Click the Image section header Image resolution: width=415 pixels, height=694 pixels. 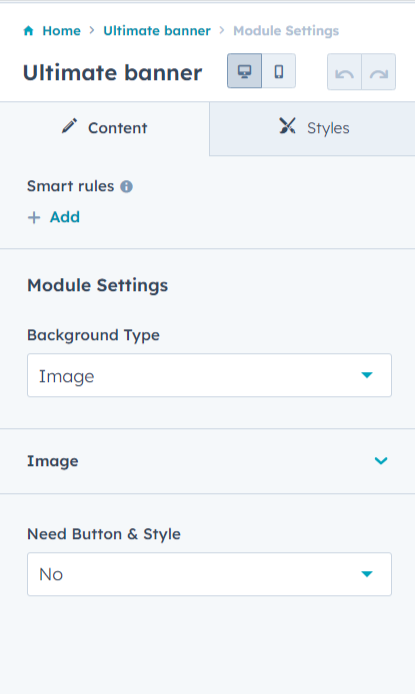click(208, 461)
